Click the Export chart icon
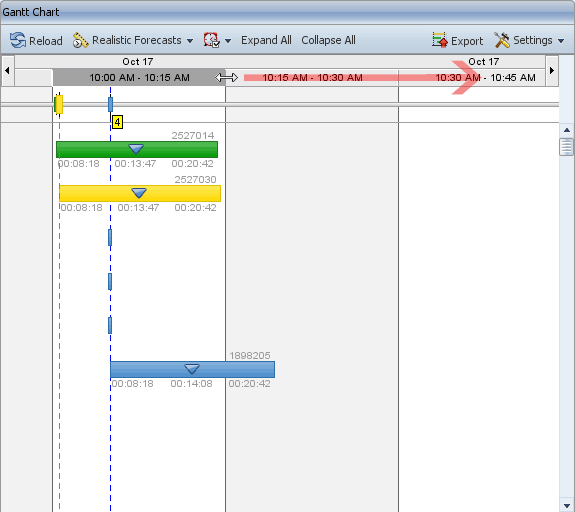The width and height of the screenshot is (575, 512). point(439,40)
